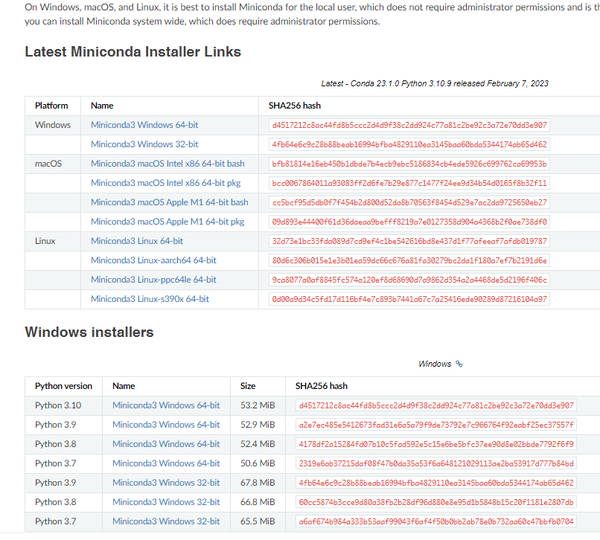600x540 pixels.
Task: Click the Windows installers heading
Action: [89, 332]
